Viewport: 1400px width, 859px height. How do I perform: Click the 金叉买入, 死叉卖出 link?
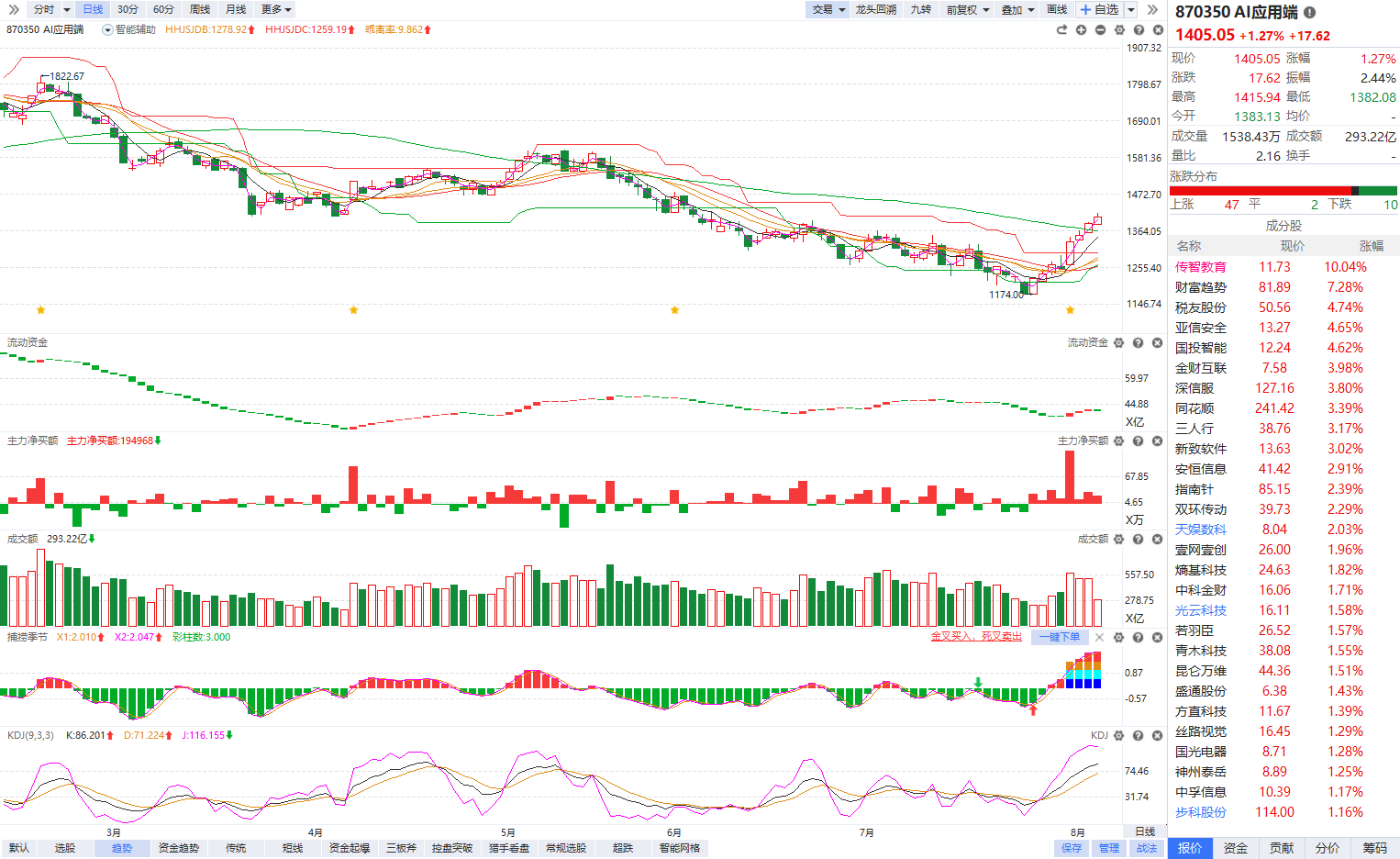pos(976,637)
